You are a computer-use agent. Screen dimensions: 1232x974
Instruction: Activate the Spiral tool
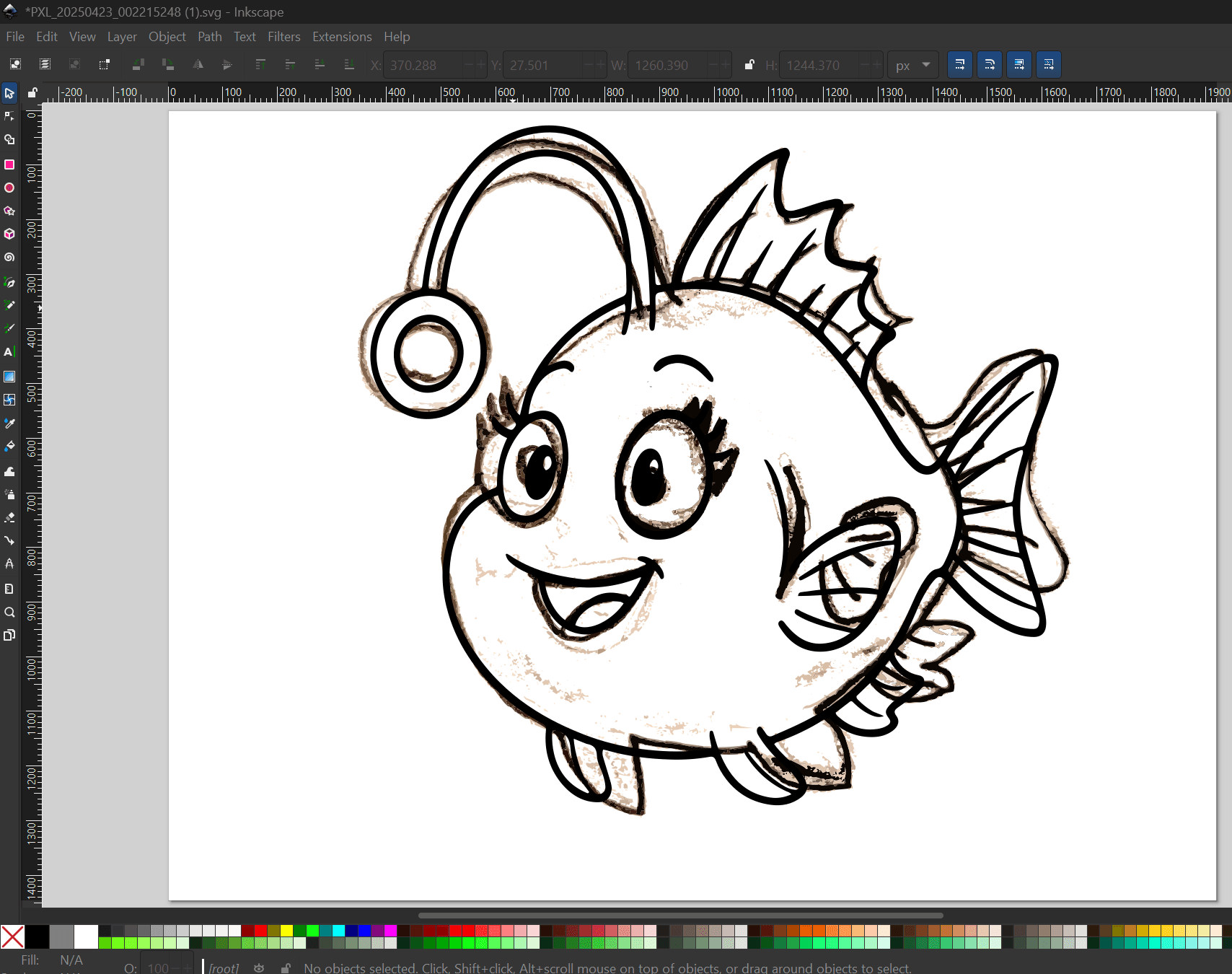[9, 257]
